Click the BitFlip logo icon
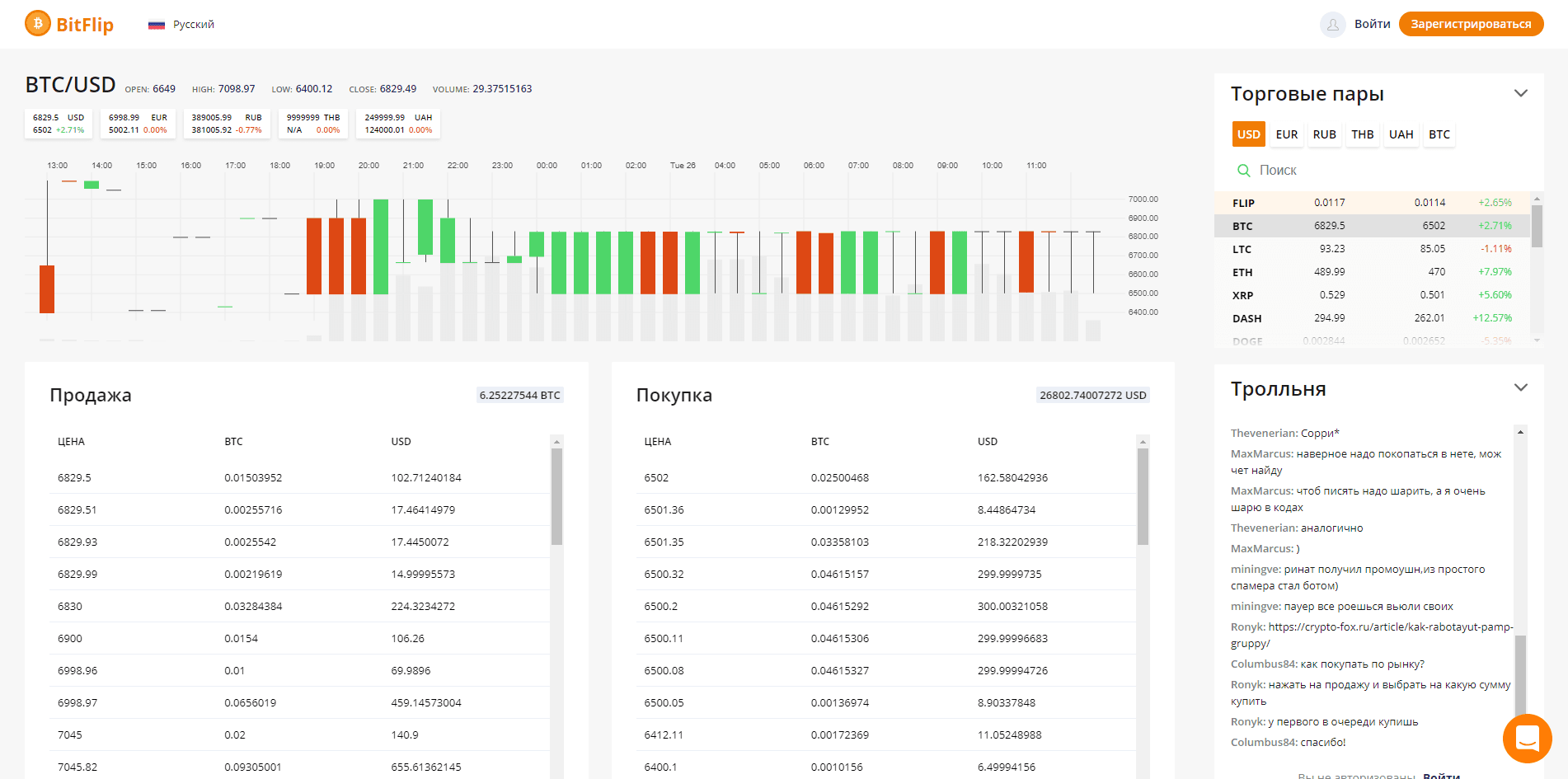 [x=38, y=24]
